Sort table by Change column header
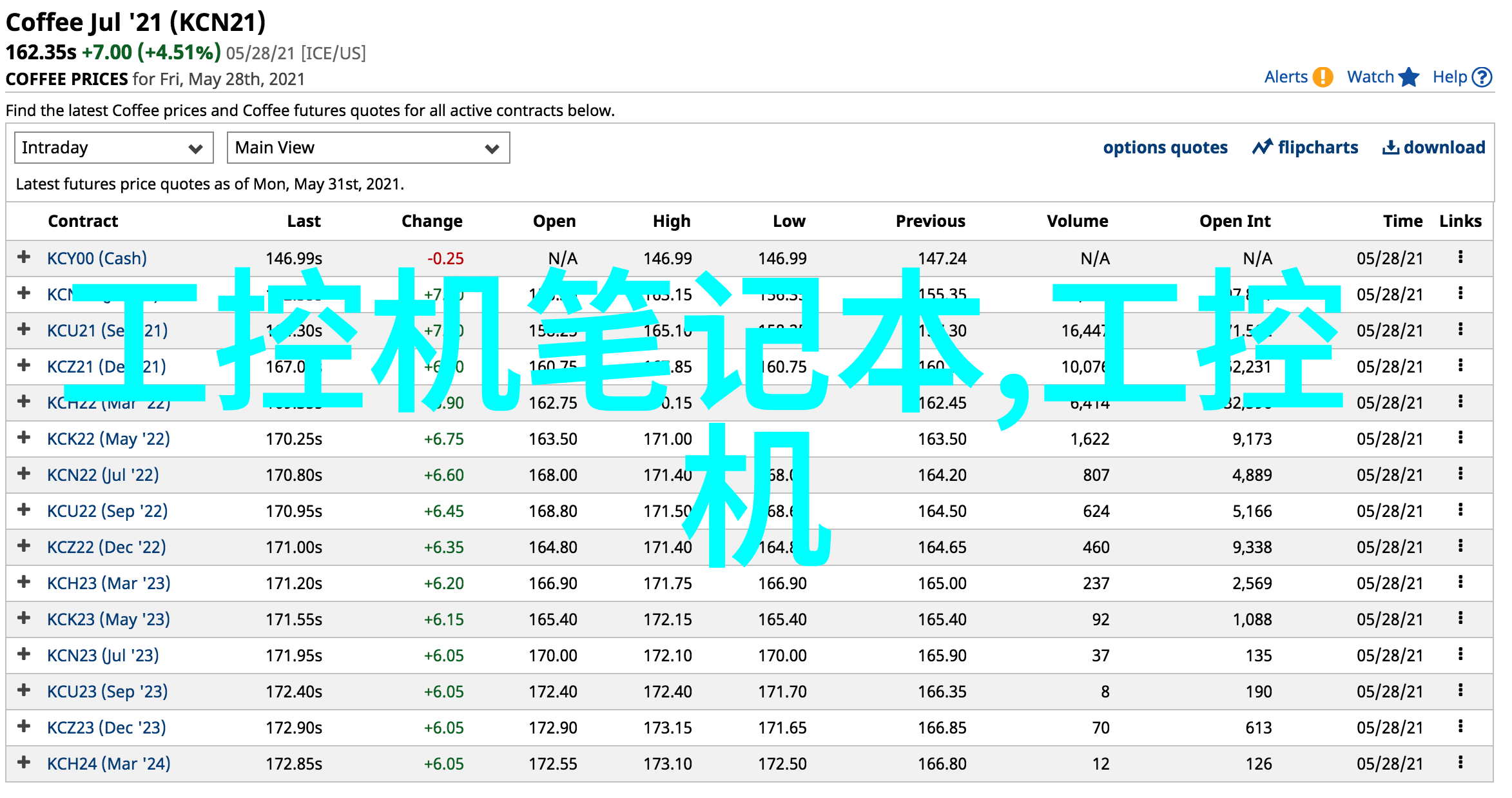 (x=432, y=221)
